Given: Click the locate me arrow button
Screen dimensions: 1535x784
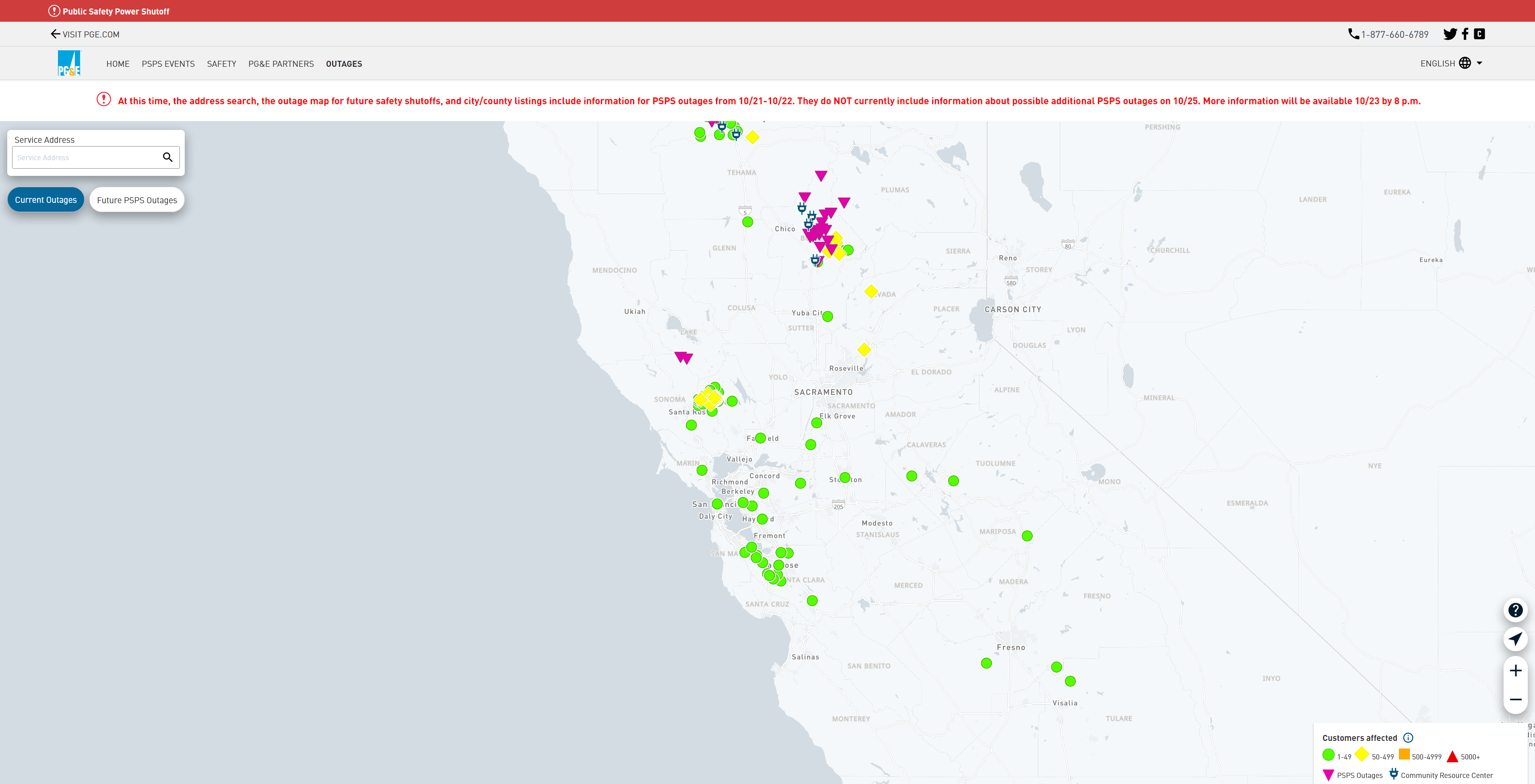Looking at the screenshot, I should coord(1515,639).
